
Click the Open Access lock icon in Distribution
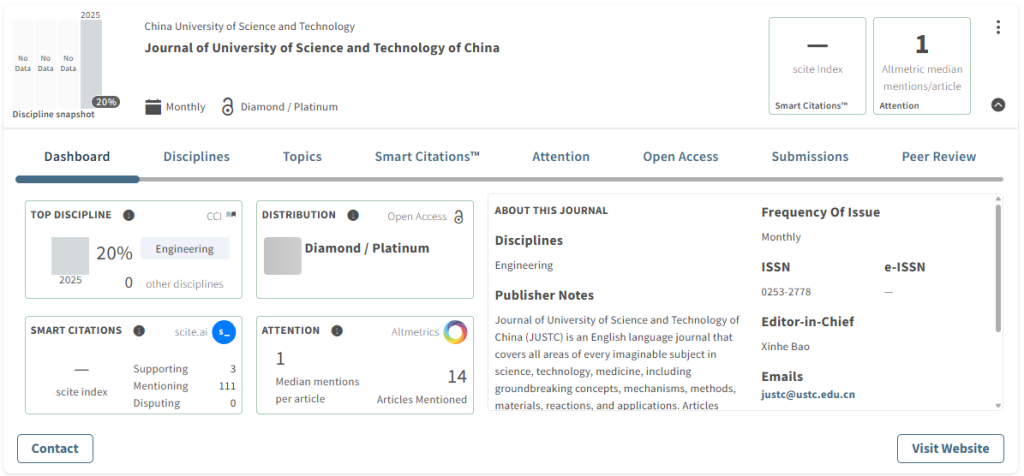pos(458,217)
